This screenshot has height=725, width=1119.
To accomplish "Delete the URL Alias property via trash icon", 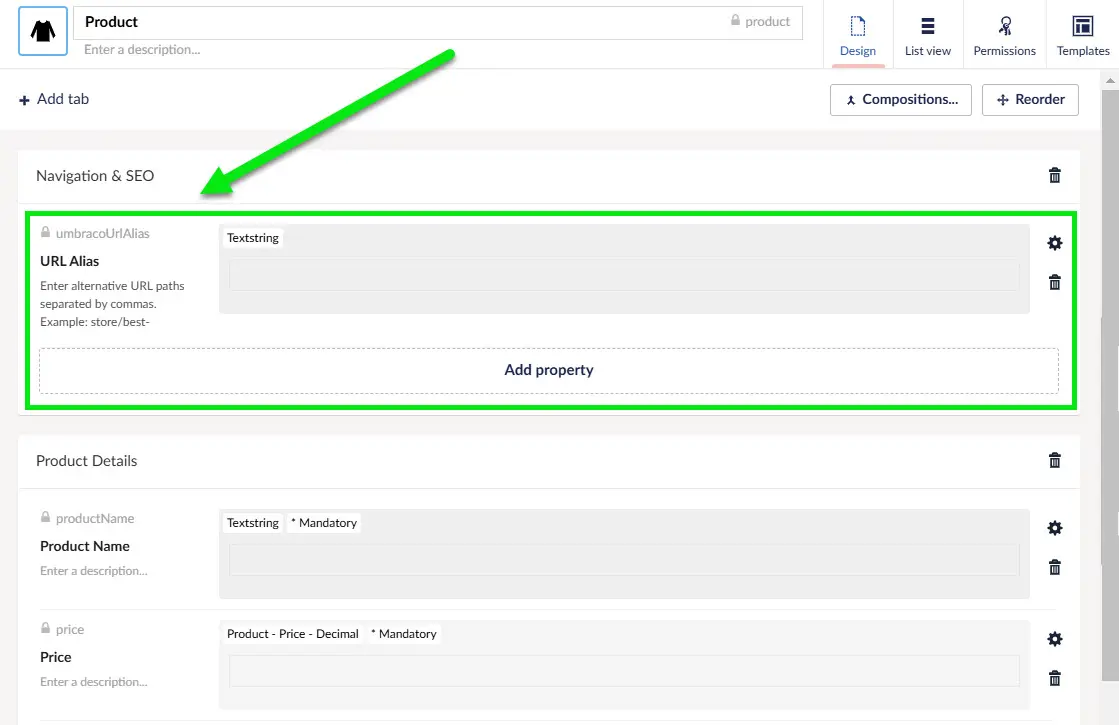I will pos(1054,282).
